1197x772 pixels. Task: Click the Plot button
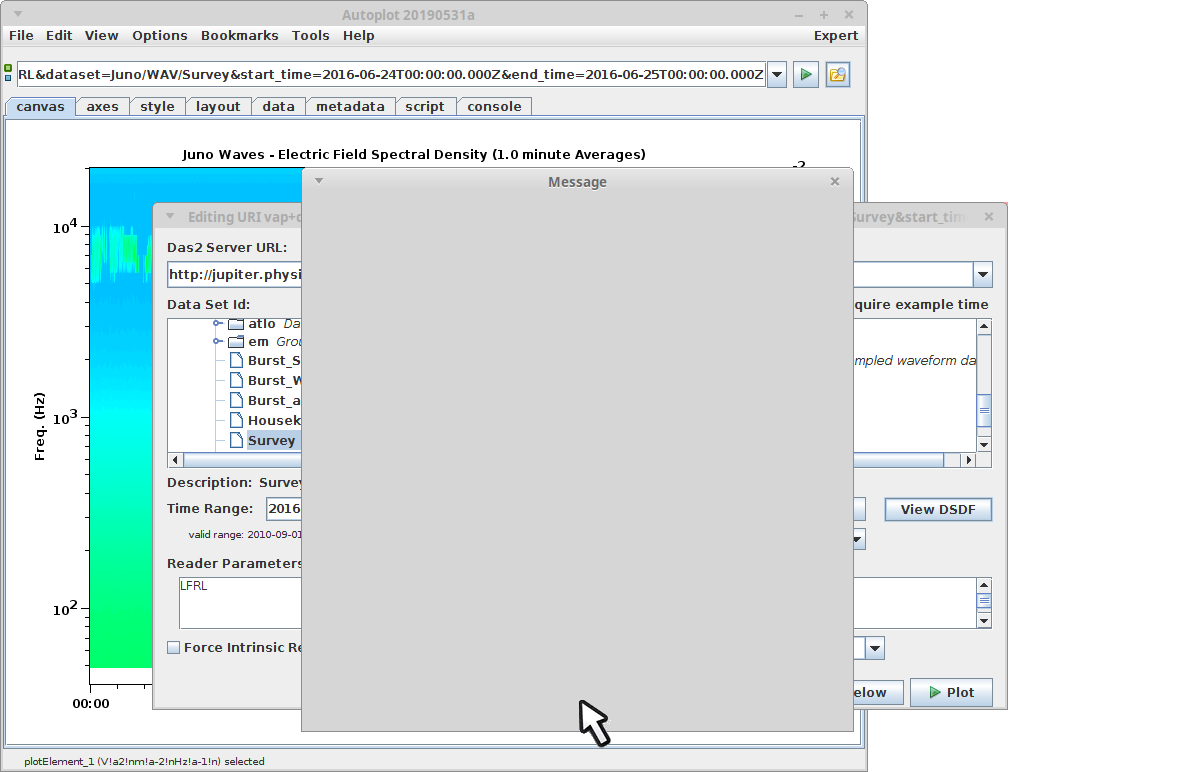(x=951, y=692)
